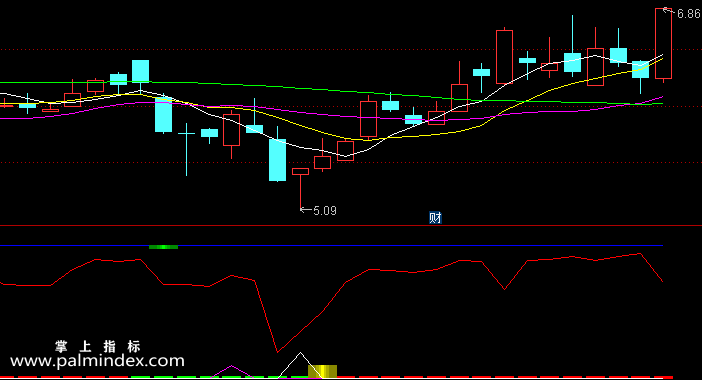Click the 6.86 high price label
The width and height of the screenshot is (702, 380).
(x=689, y=14)
